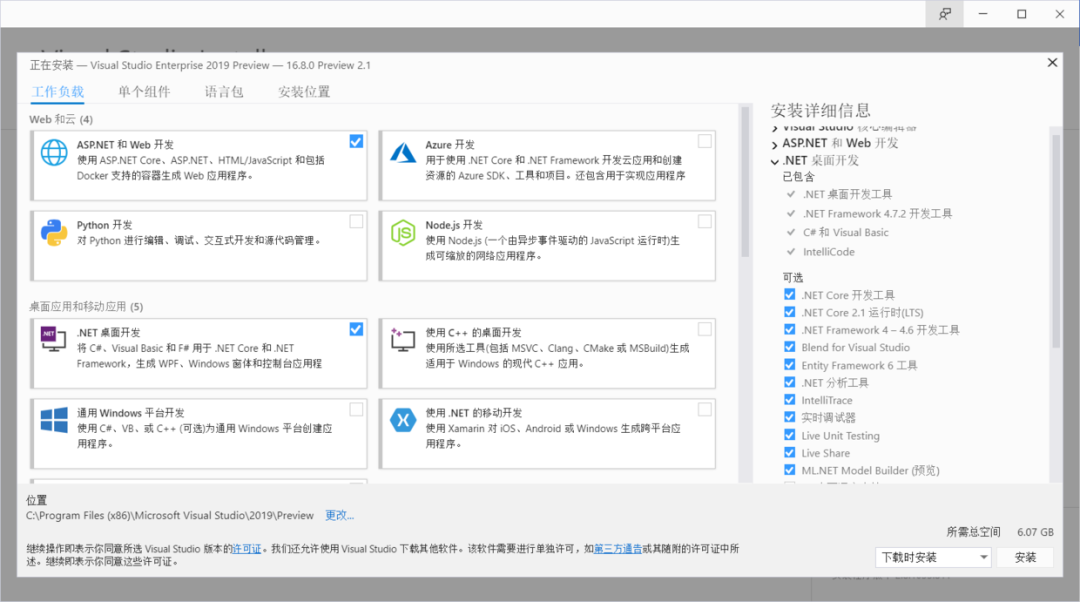Screen dimensions: 1080x602
Task: Check the Azure 开发 workload checkbox
Action: 705,141
